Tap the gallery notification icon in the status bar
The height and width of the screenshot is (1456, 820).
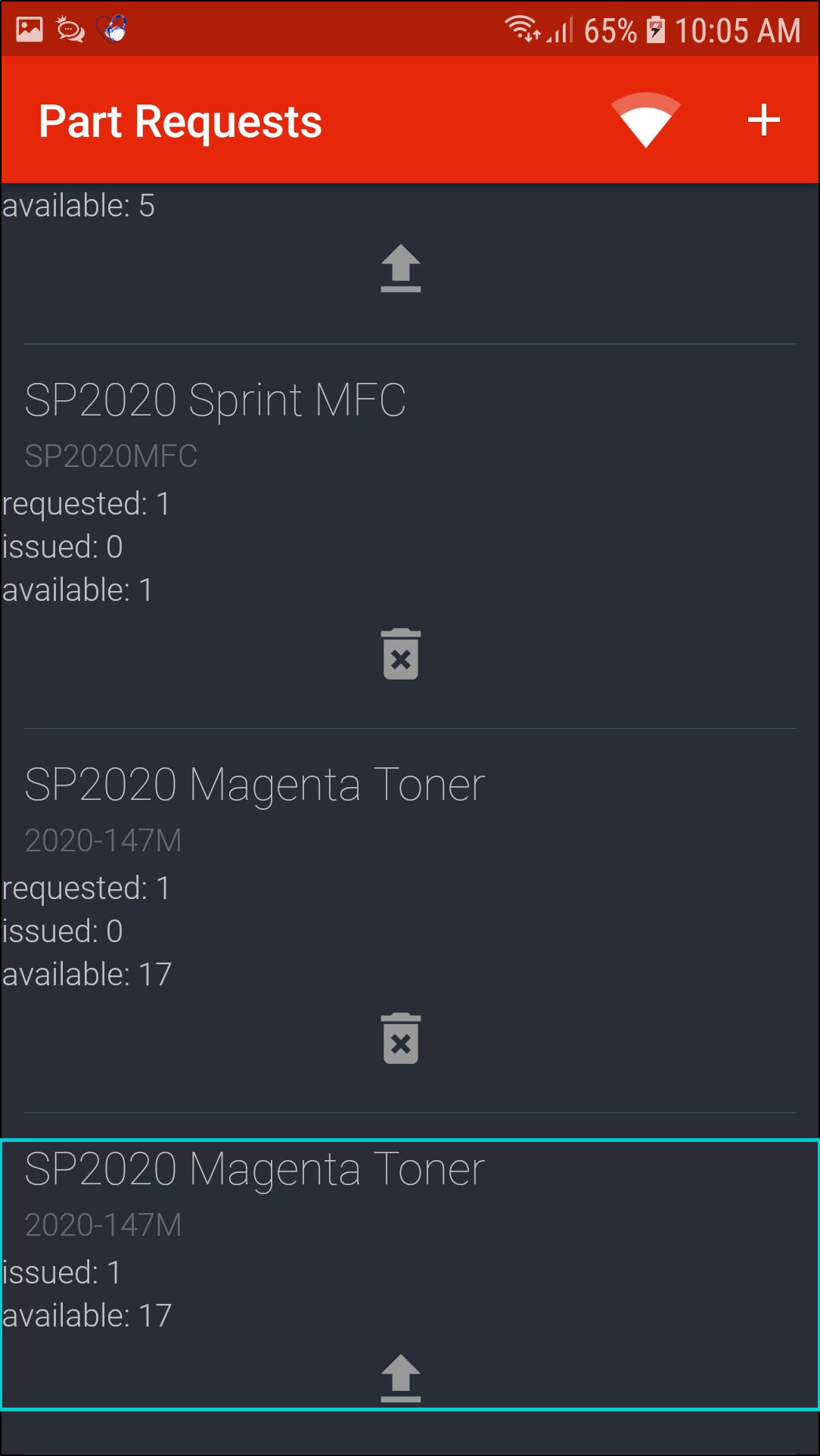(x=30, y=30)
